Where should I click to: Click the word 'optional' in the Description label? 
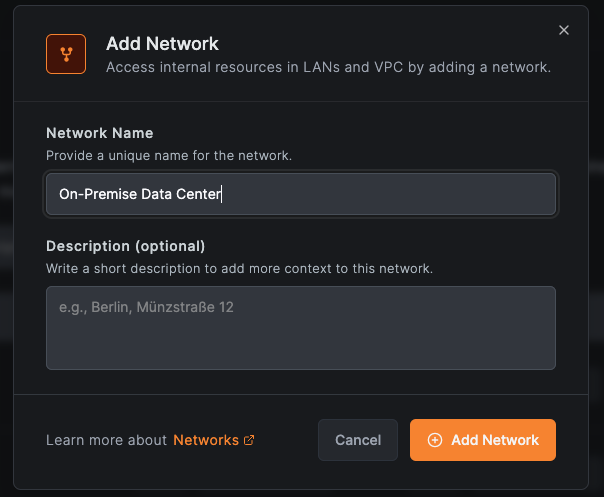[x=174, y=246]
